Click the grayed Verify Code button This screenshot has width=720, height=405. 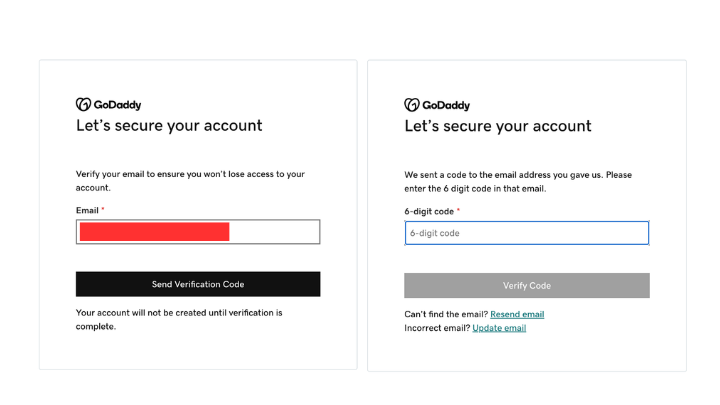527,286
